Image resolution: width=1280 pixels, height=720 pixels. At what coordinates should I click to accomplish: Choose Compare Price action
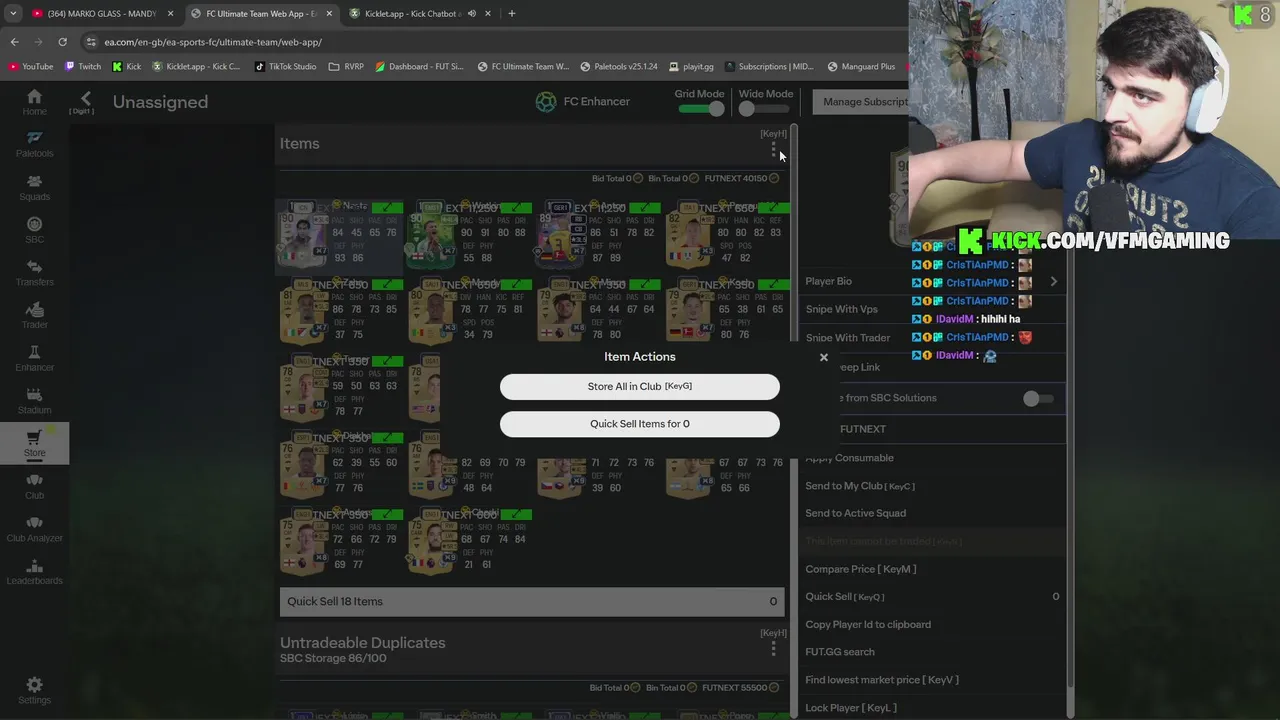click(861, 569)
